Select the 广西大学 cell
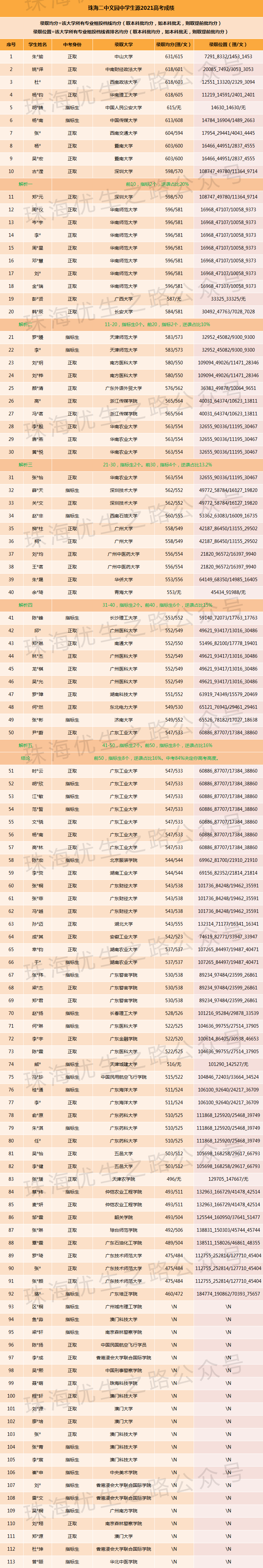The image size is (263, 1568). pos(124,299)
